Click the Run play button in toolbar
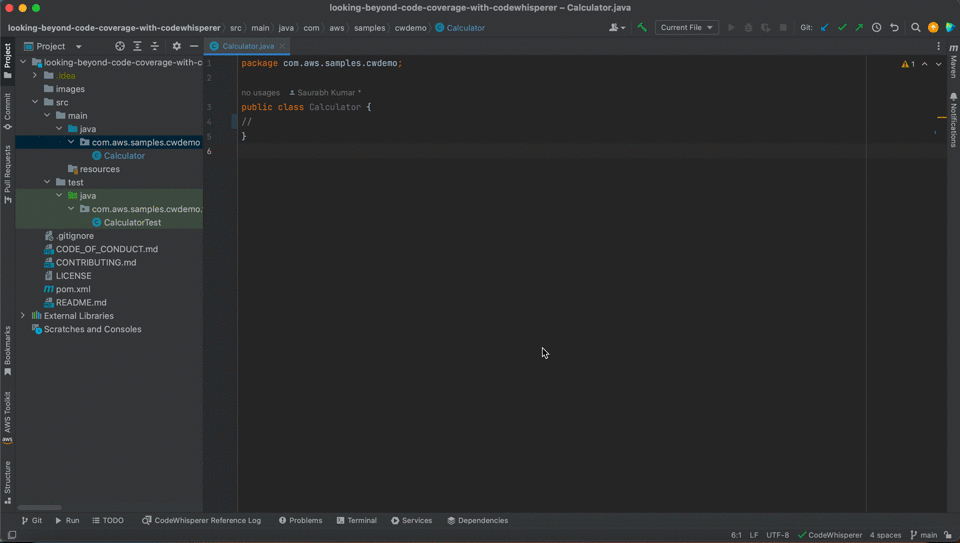Image resolution: width=960 pixels, height=543 pixels. (731, 28)
